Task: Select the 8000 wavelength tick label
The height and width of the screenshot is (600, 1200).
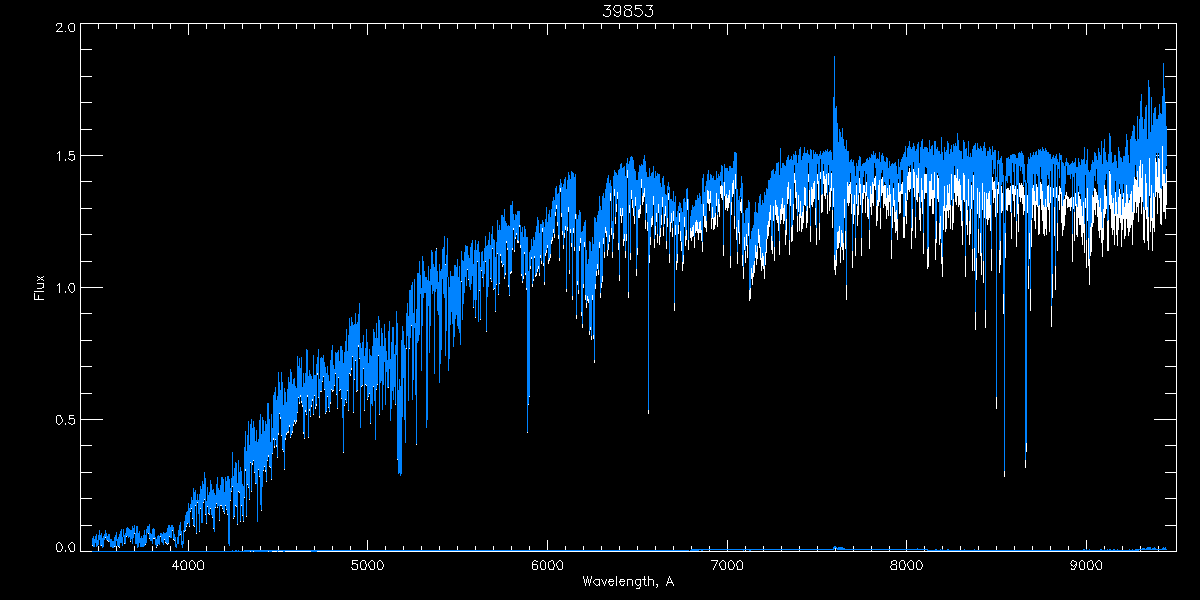Action: coord(906,563)
